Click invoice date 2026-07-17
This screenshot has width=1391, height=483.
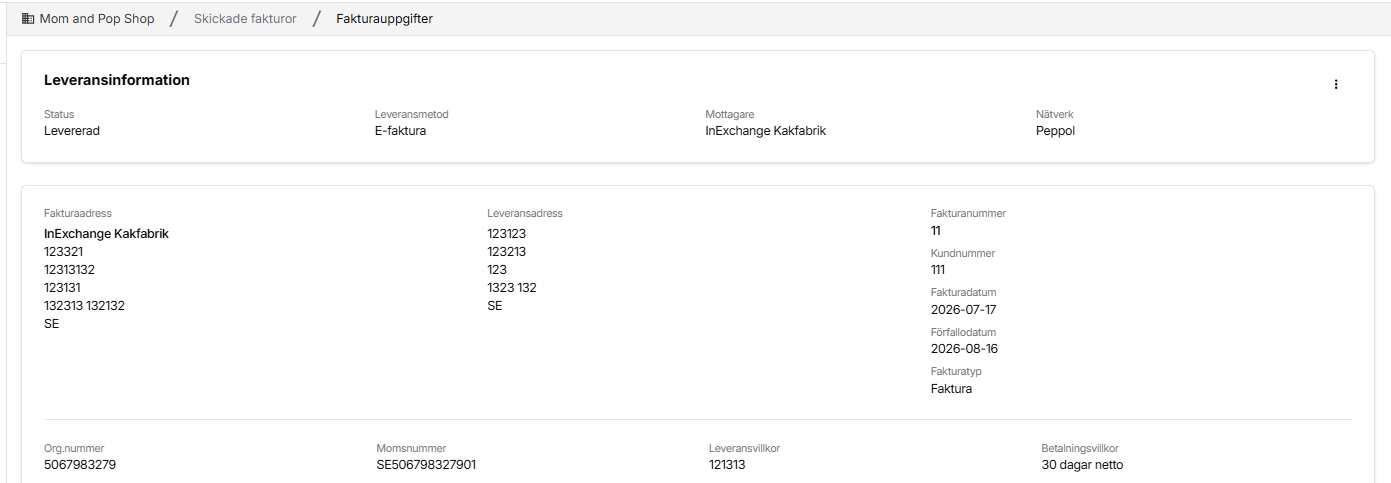click(x=964, y=309)
